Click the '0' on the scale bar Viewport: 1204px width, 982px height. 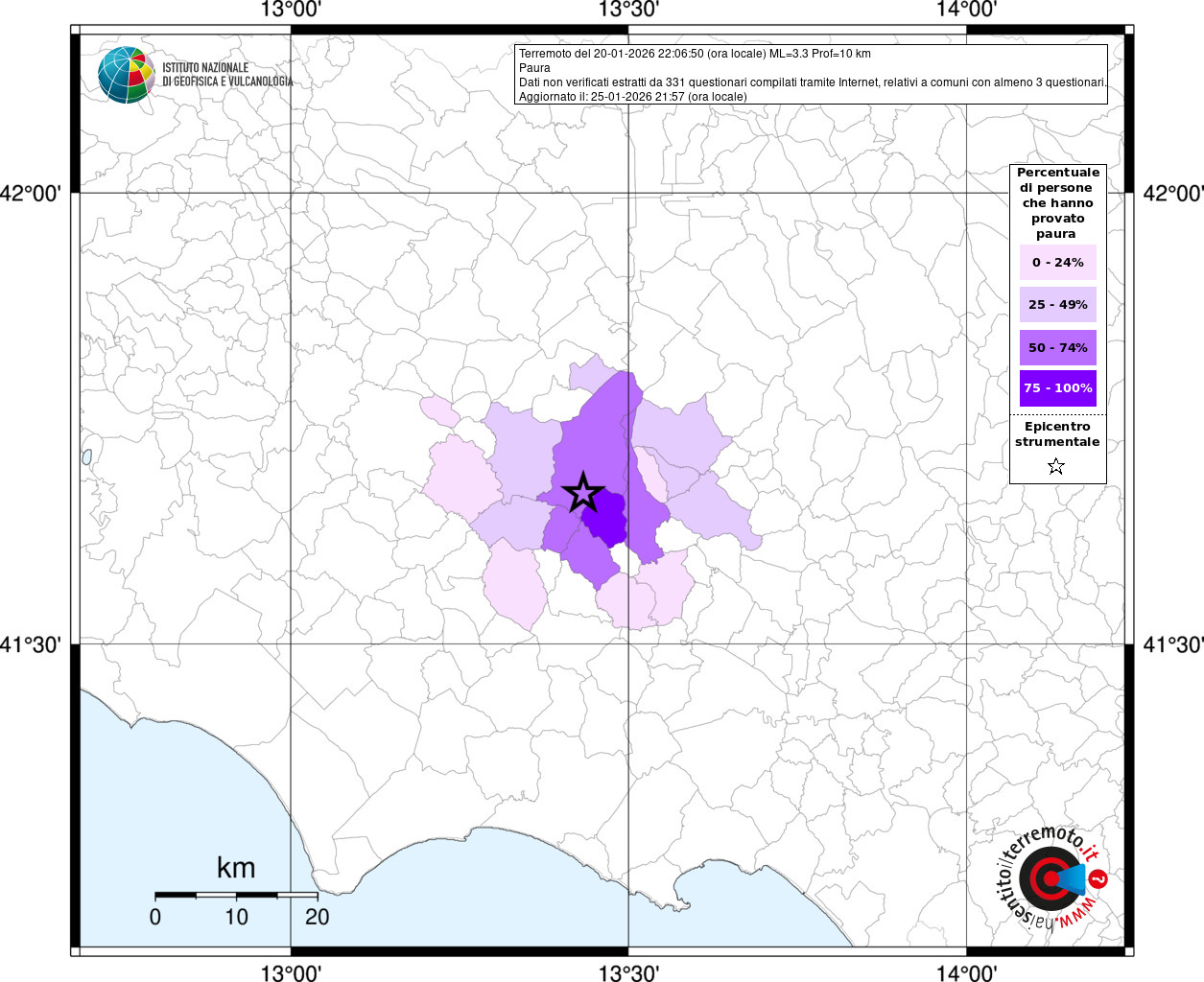(155, 917)
